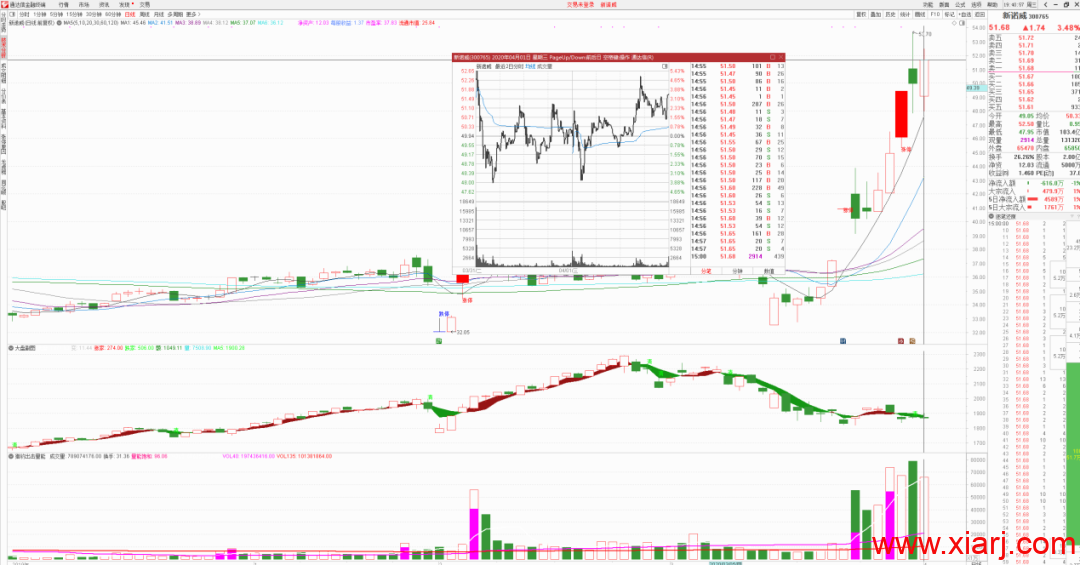
Task: Open the 市场 menu
Action: coord(84,4)
